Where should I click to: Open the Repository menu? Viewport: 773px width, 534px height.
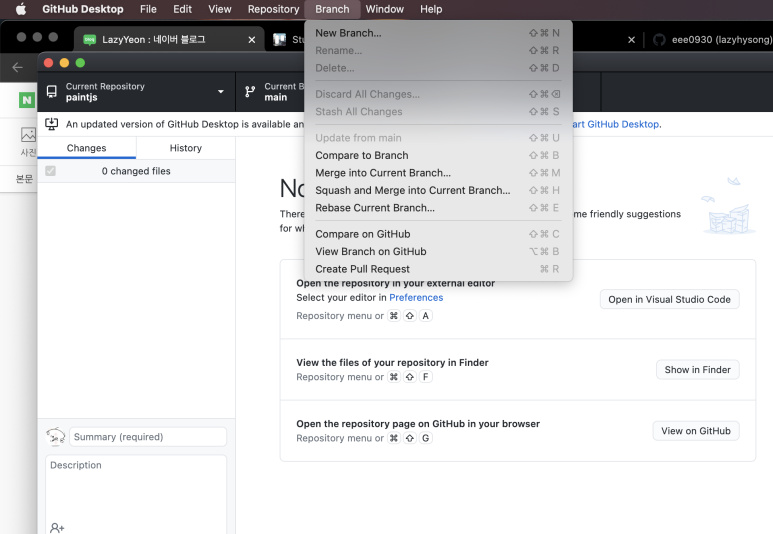273,9
